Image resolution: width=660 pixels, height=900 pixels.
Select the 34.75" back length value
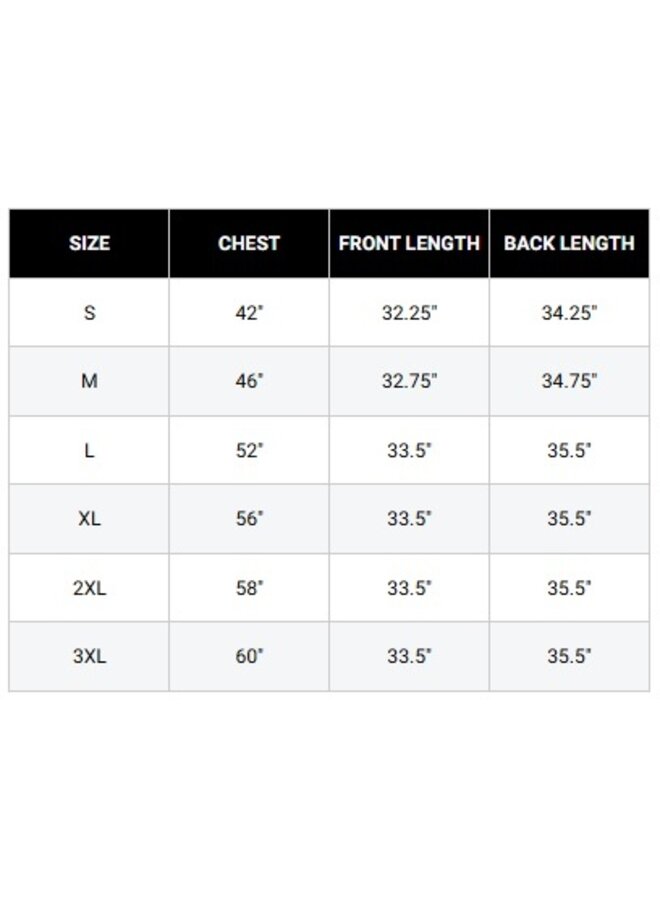pos(569,381)
